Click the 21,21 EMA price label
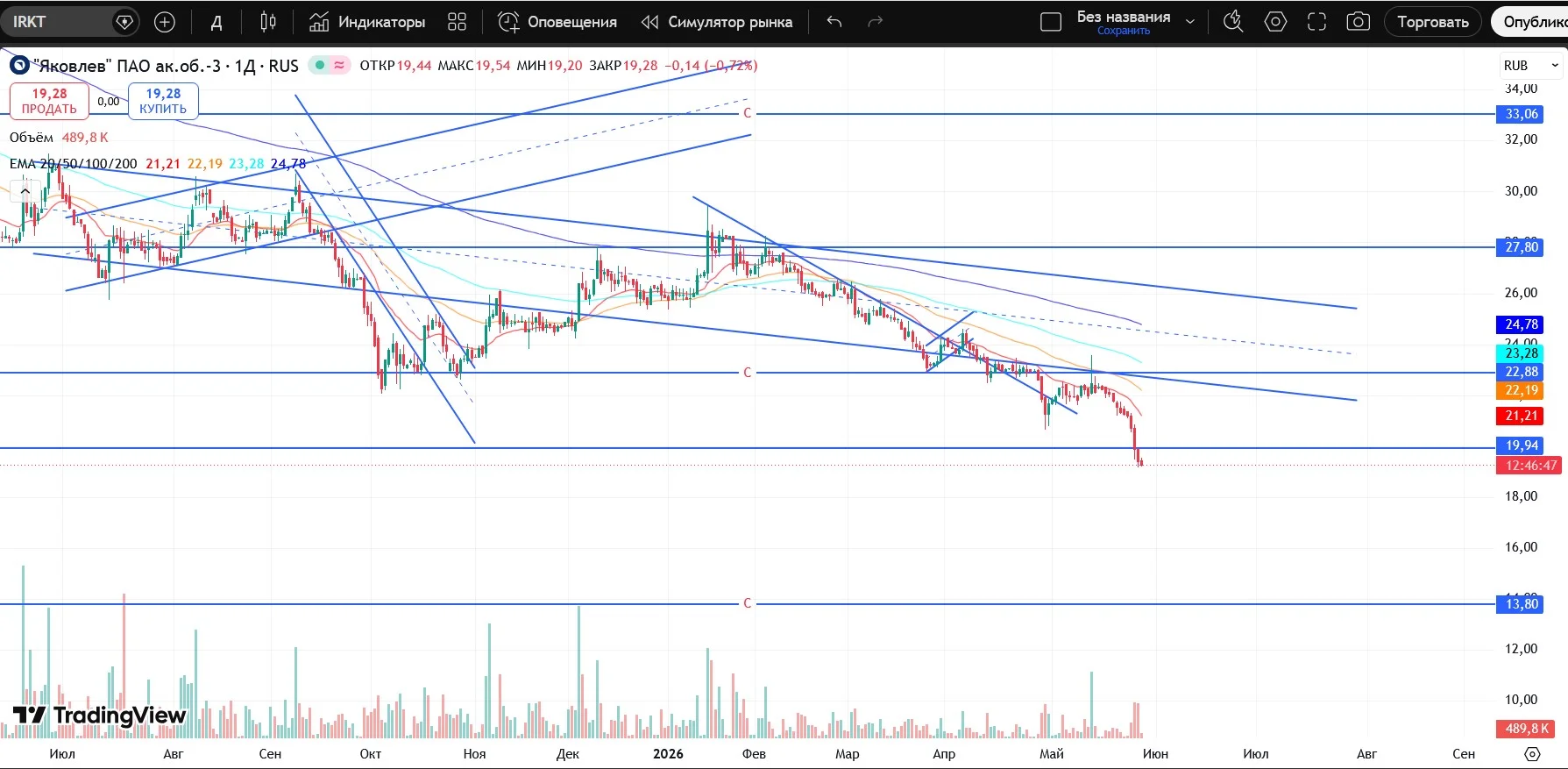 [1521, 416]
